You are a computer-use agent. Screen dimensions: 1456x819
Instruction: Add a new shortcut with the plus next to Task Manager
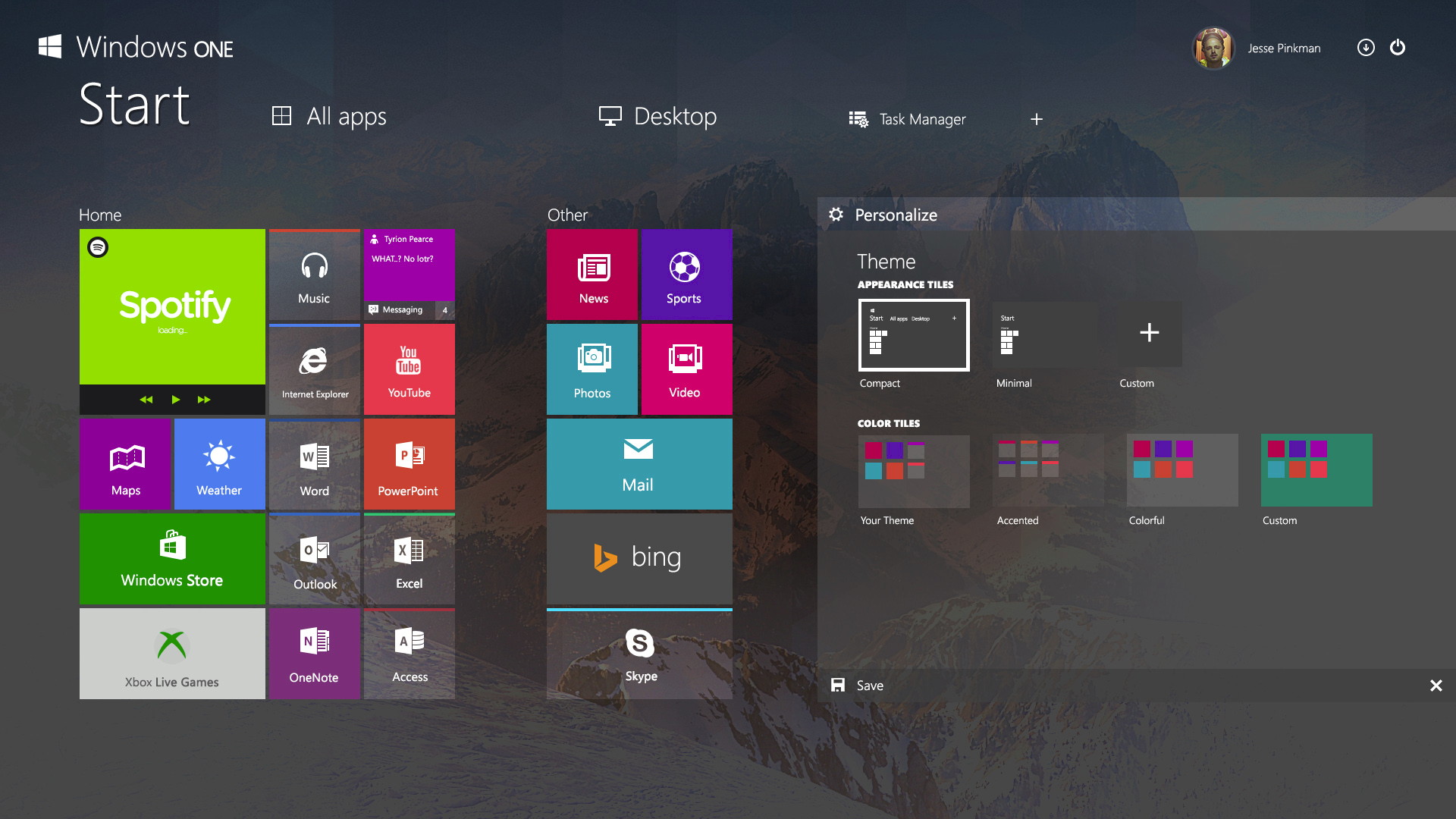1037,119
